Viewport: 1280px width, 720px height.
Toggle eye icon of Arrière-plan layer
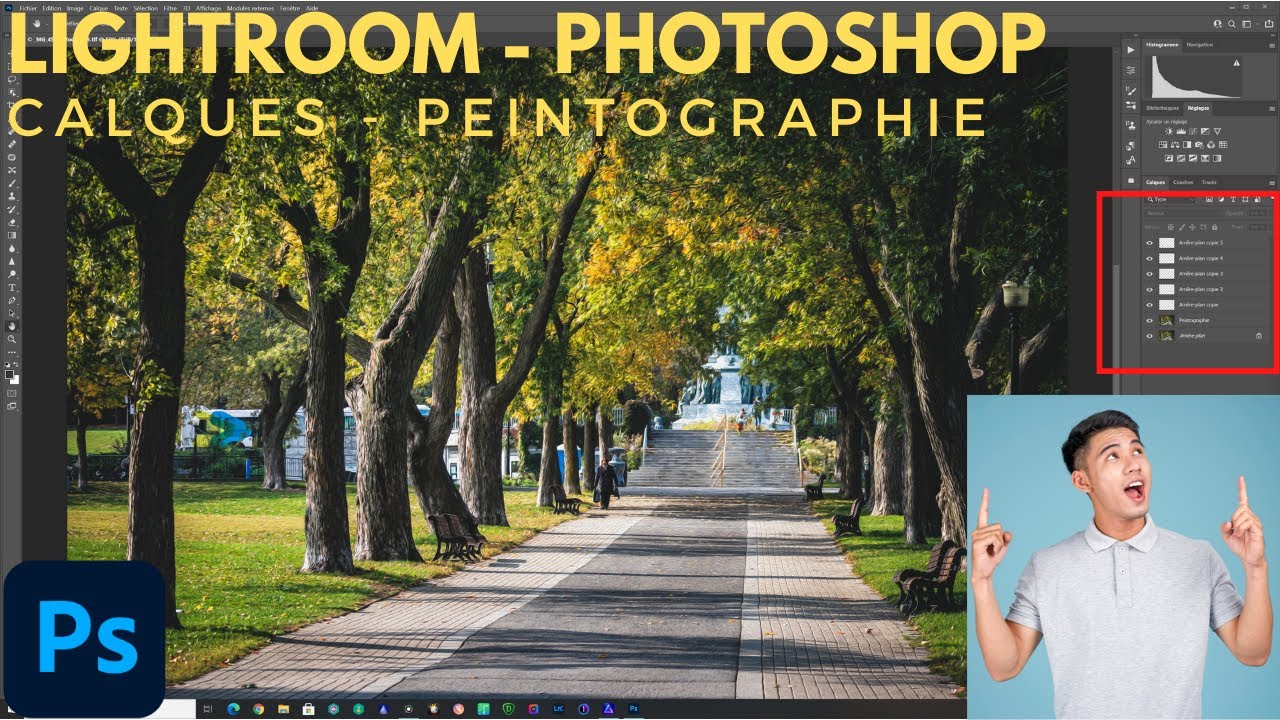click(1149, 336)
